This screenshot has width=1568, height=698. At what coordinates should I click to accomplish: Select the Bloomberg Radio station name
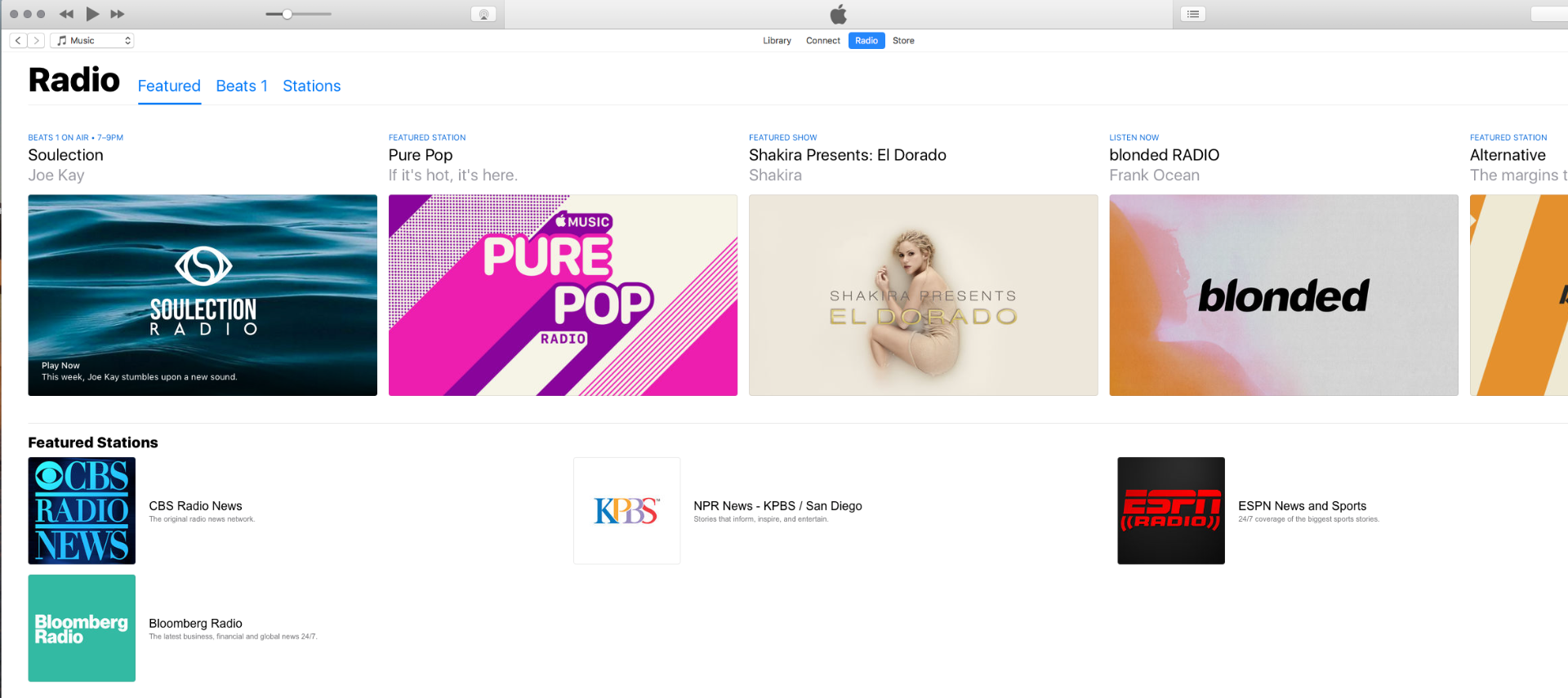[196, 624]
